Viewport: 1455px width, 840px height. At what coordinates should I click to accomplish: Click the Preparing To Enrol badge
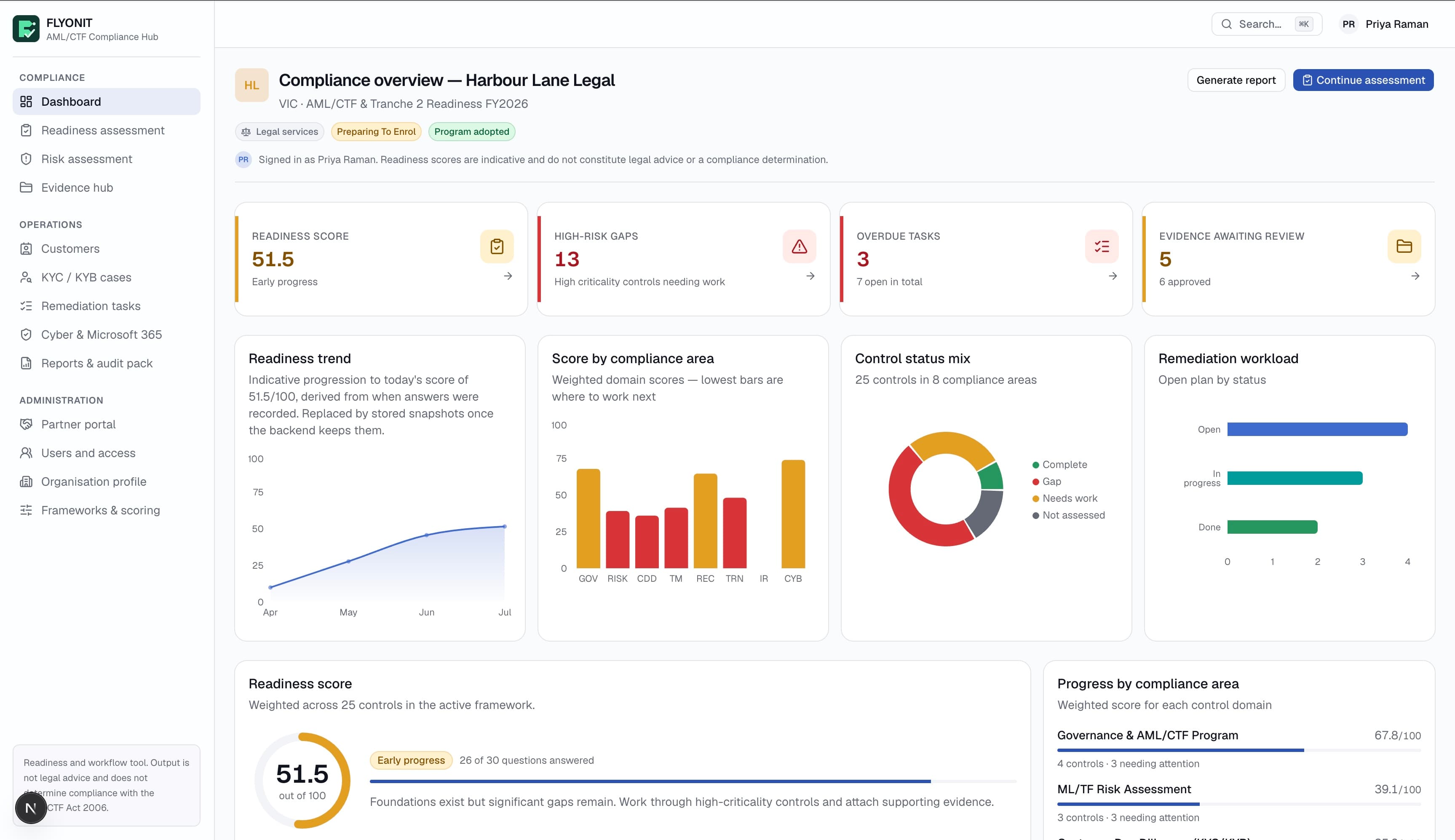click(376, 131)
